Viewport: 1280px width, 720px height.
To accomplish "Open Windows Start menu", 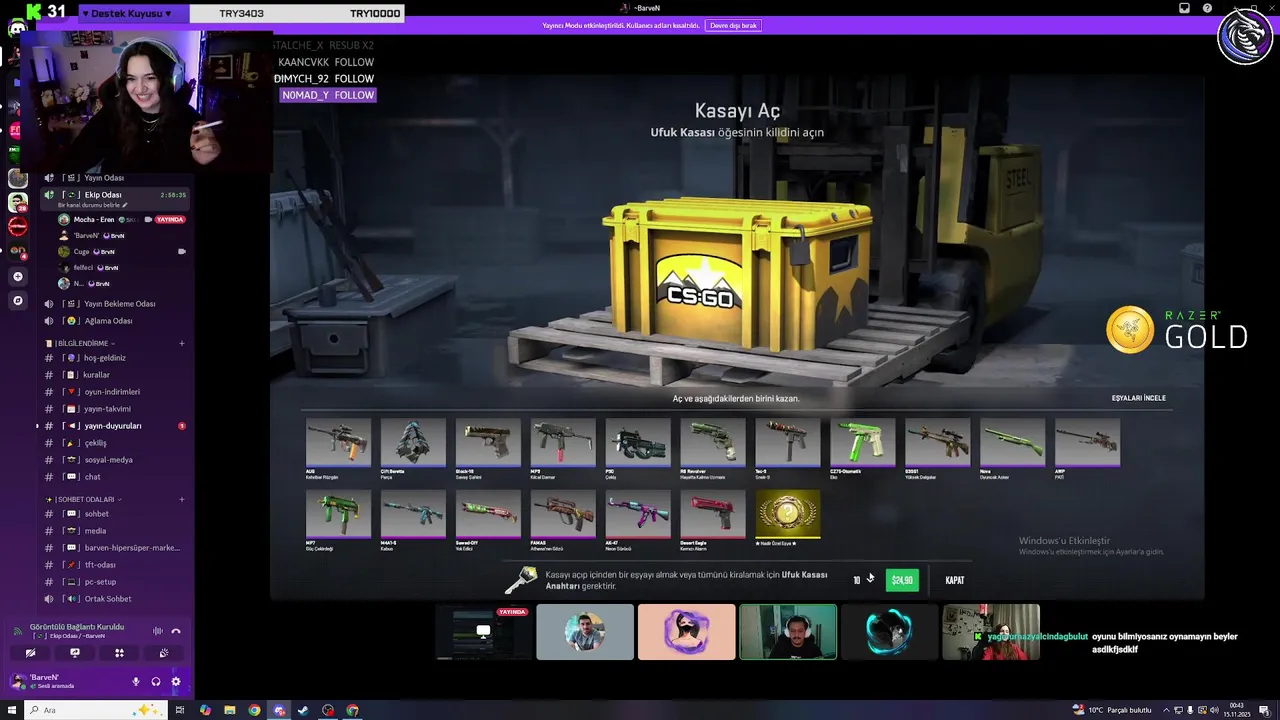I will [x=10, y=710].
